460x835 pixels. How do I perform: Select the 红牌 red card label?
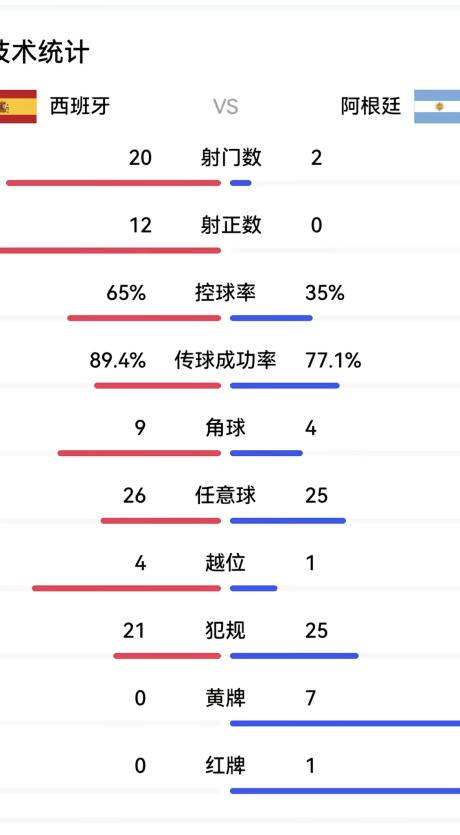coord(225,766)
